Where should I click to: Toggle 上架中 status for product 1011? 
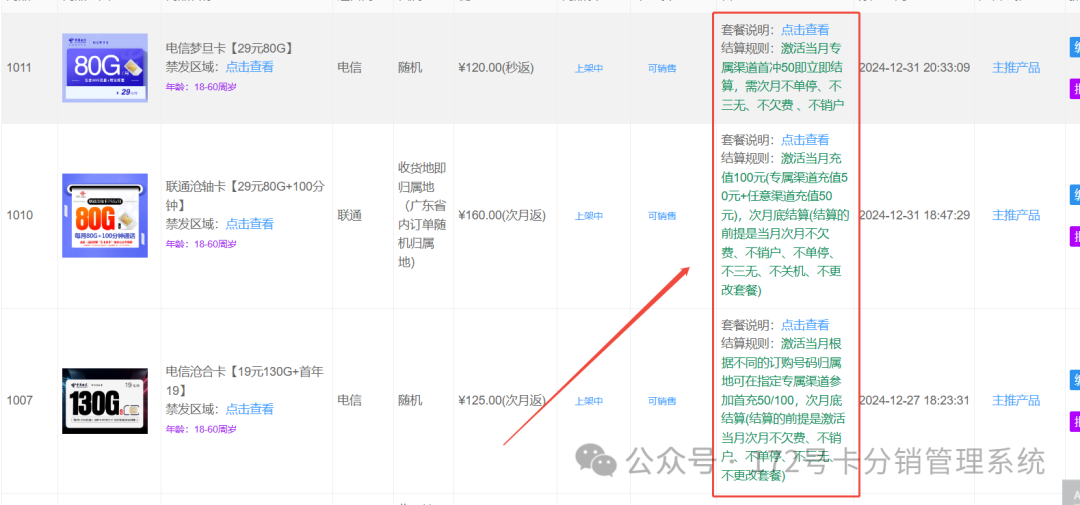[589, 68]
